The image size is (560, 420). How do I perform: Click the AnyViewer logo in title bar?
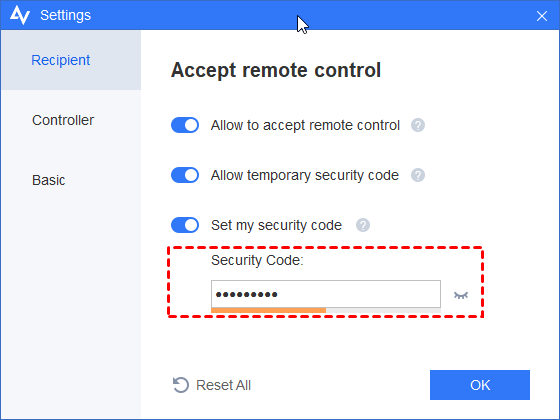[20, 15]
